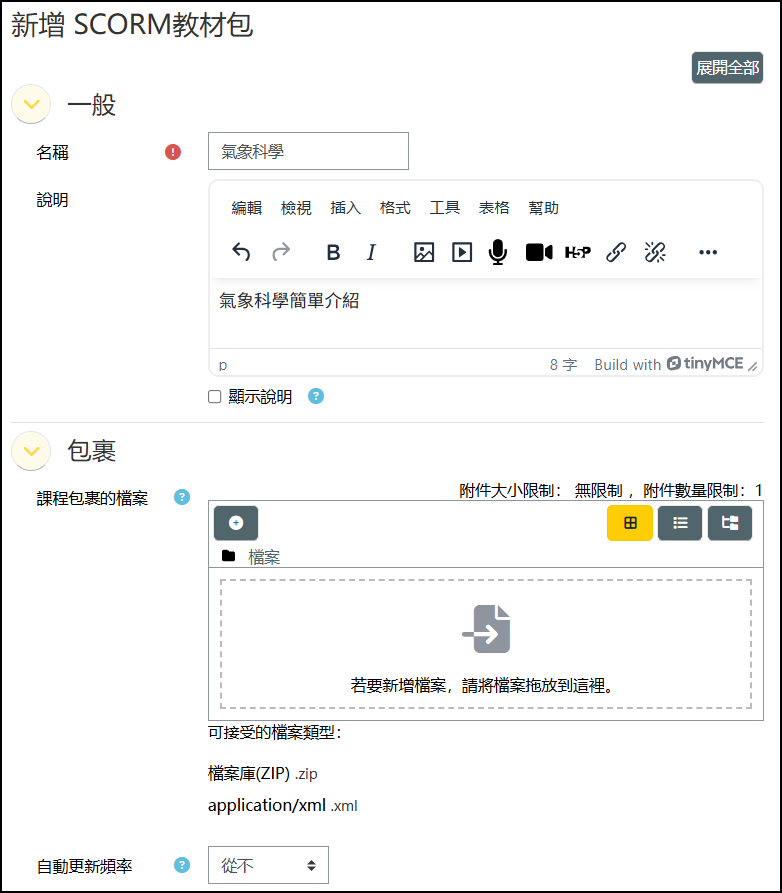This screenshot has width=782, height=893.
Task: Open the 檢視 menu in the editor
Action: tap(296, 208)
